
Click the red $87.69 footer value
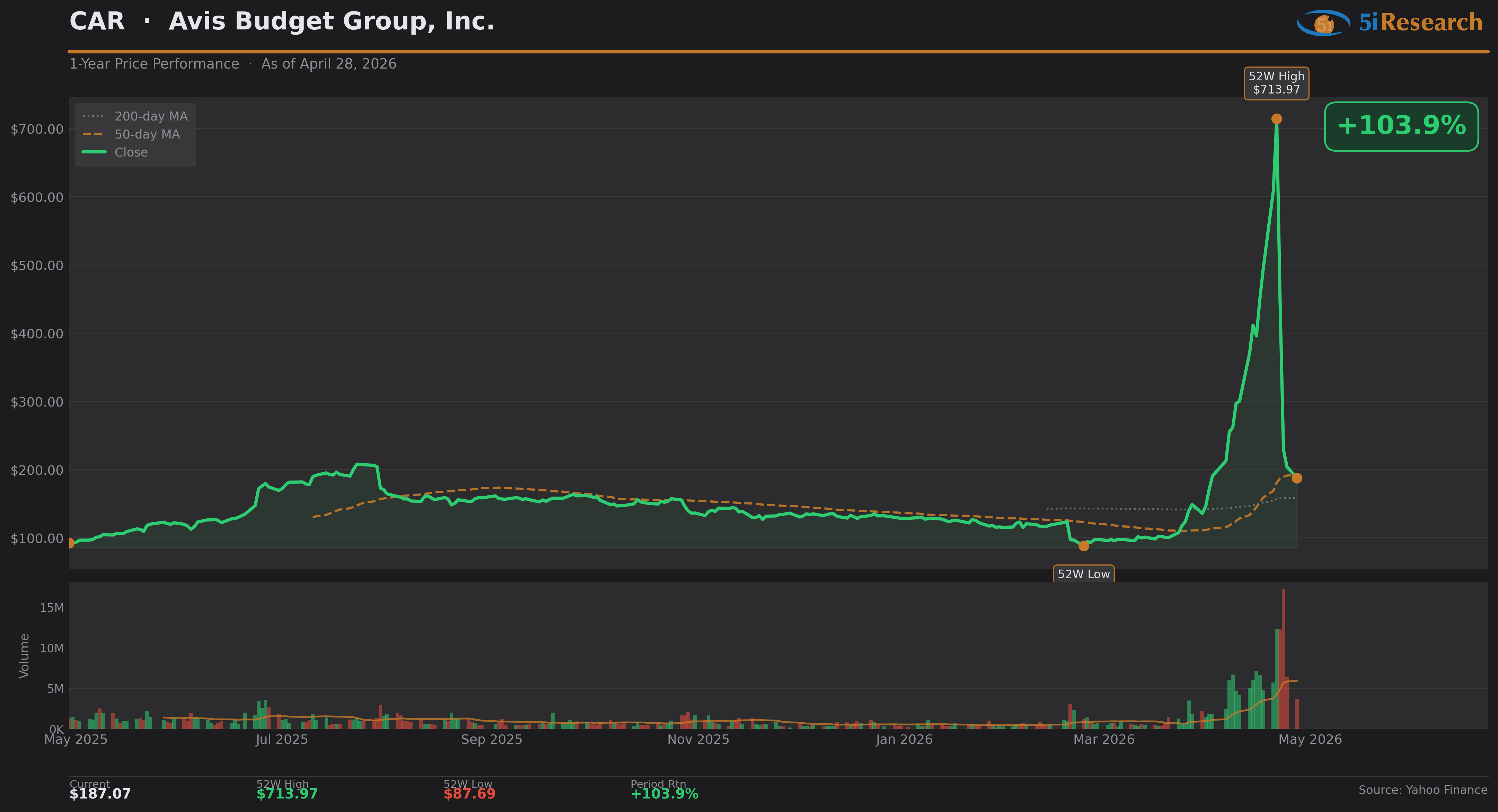[469, 793]
